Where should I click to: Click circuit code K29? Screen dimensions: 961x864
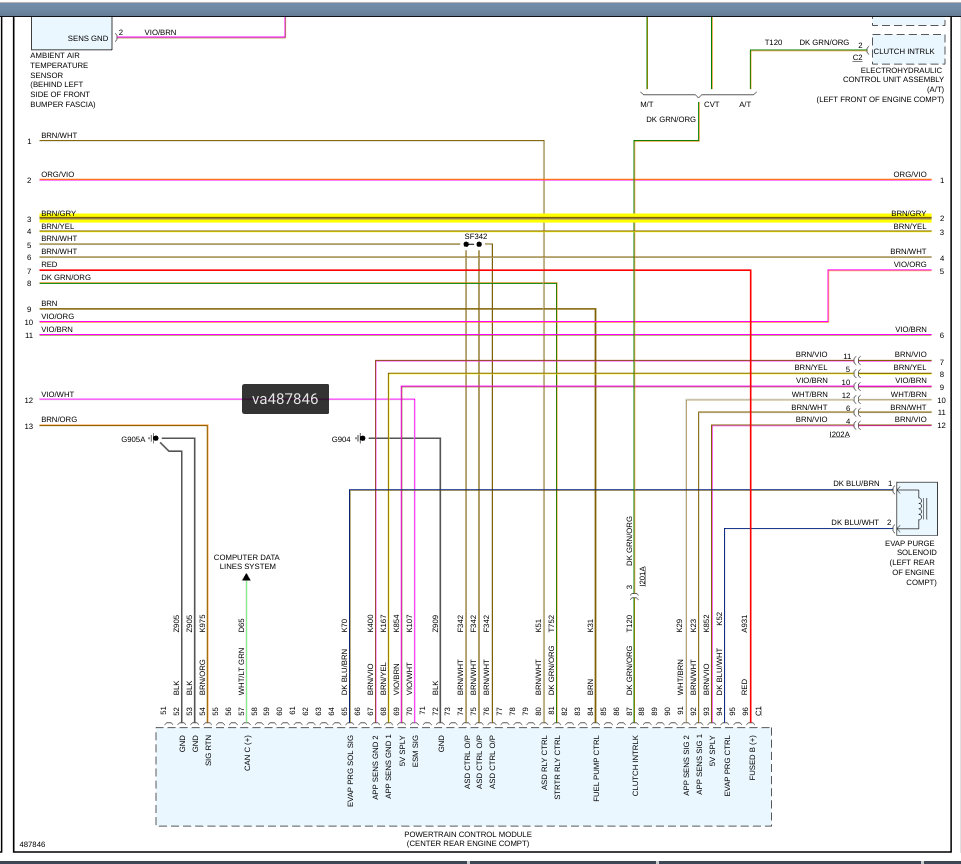click(x=680, y=626)
